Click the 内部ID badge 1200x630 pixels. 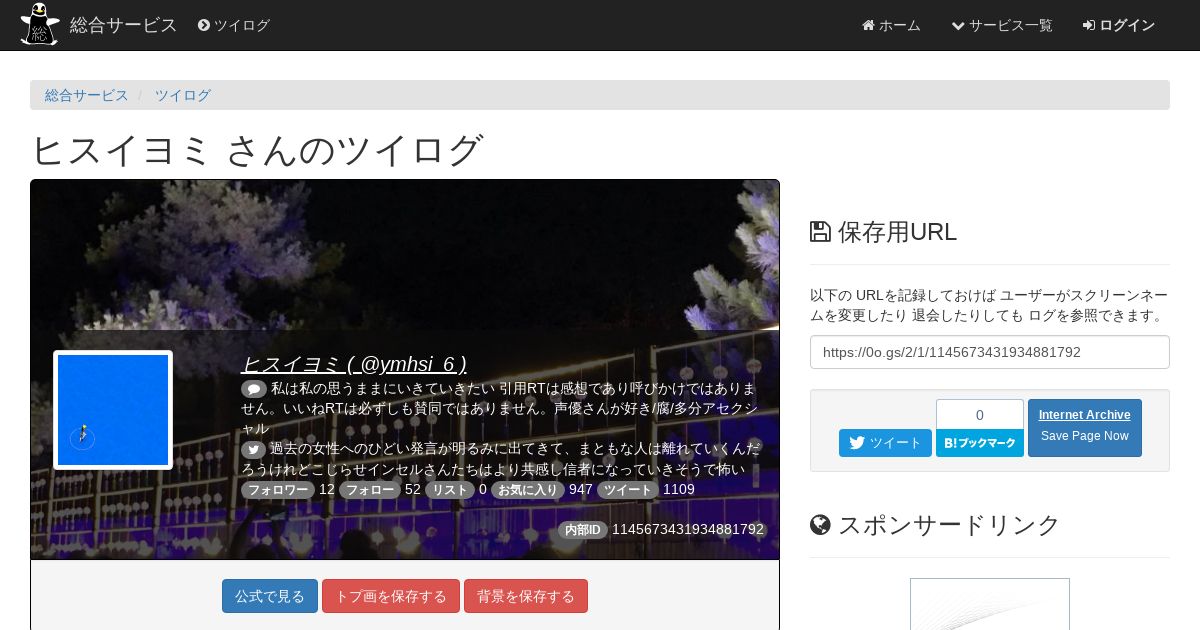pos(583,530)
